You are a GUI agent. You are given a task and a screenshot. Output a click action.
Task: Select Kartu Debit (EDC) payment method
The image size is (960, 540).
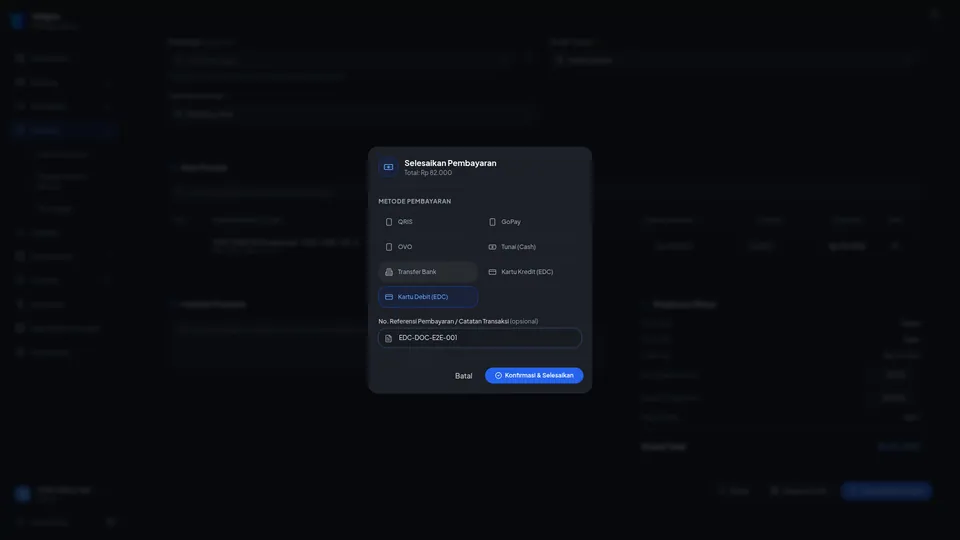click(x=428, y=297)
